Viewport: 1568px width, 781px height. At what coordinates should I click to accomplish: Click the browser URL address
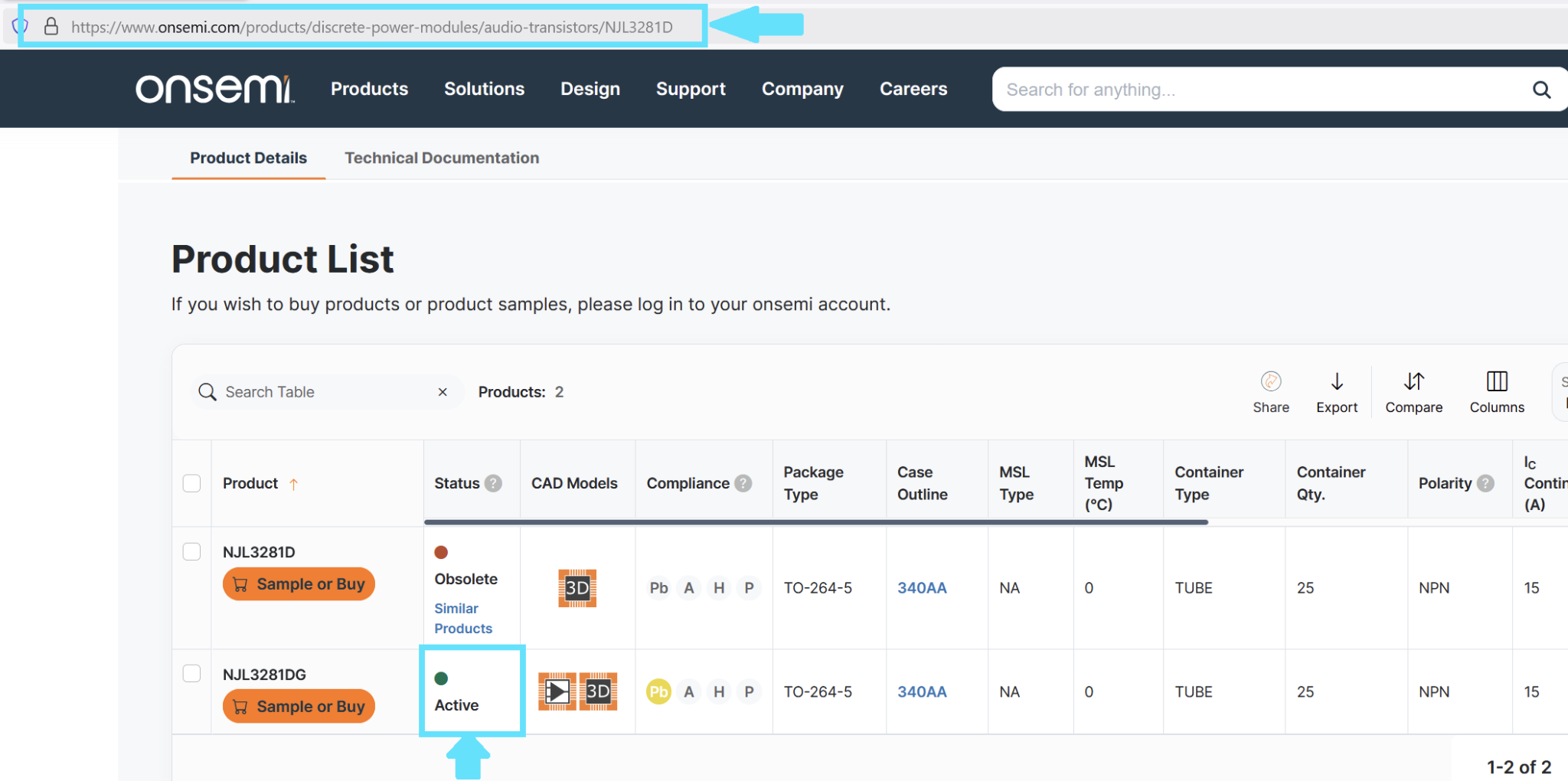pos(372,27)
